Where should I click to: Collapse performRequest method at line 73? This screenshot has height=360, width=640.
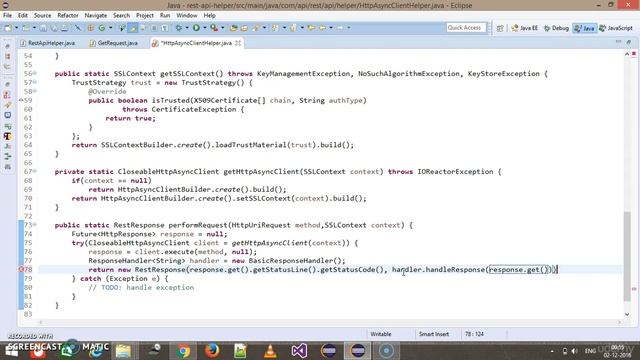pyautogui.click(x=35, y=225)
